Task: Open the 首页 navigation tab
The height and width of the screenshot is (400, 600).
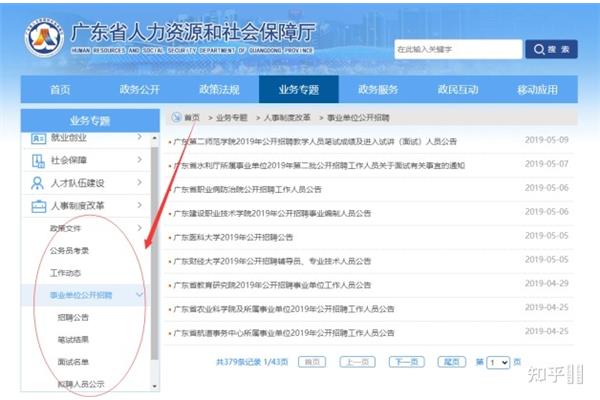Action: point(60,90)
